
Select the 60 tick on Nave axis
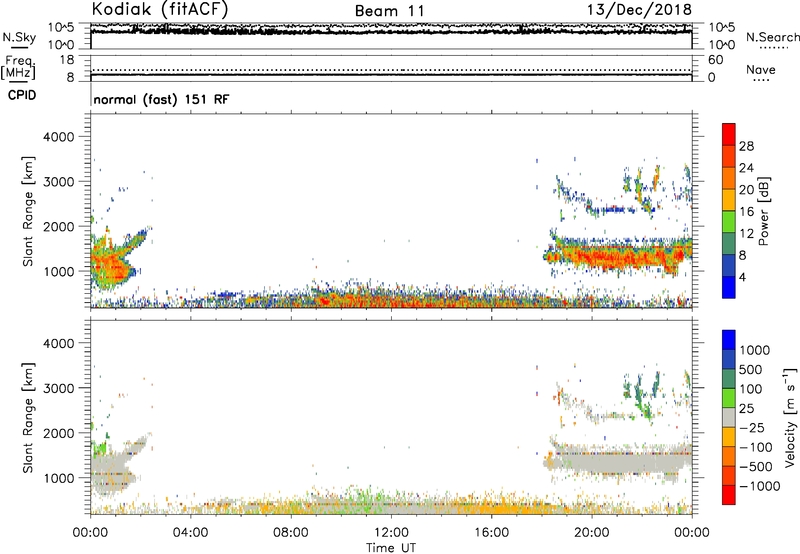point(715,60)
